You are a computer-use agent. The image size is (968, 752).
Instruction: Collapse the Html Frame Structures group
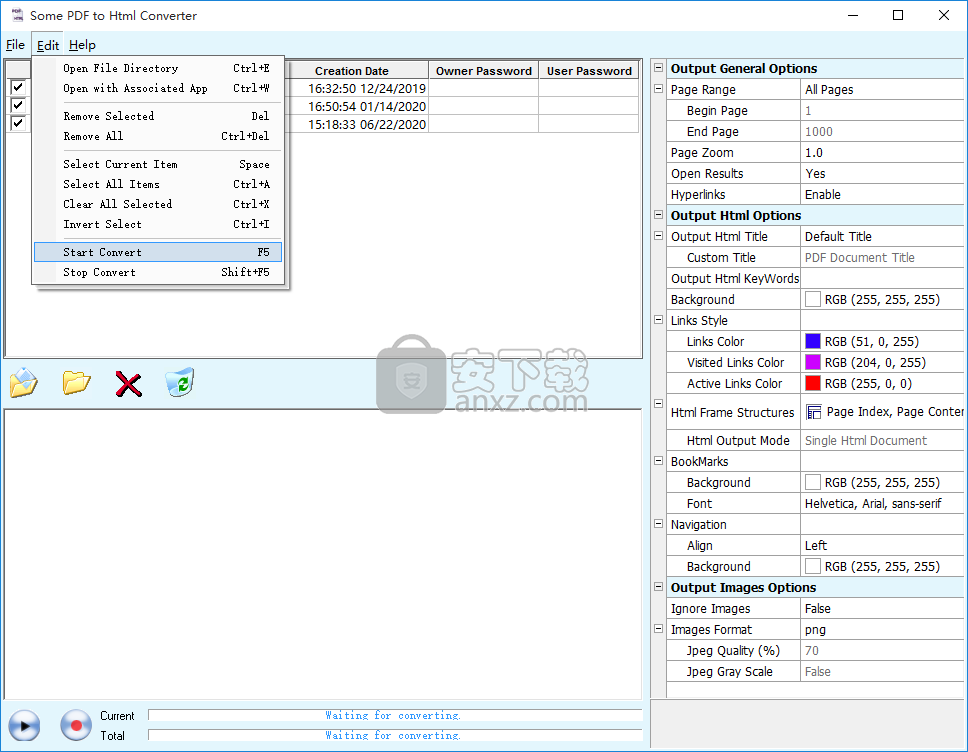point(659,403)
